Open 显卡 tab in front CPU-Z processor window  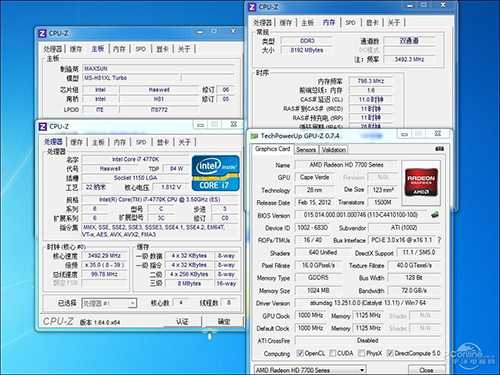[x=163, y=142]
